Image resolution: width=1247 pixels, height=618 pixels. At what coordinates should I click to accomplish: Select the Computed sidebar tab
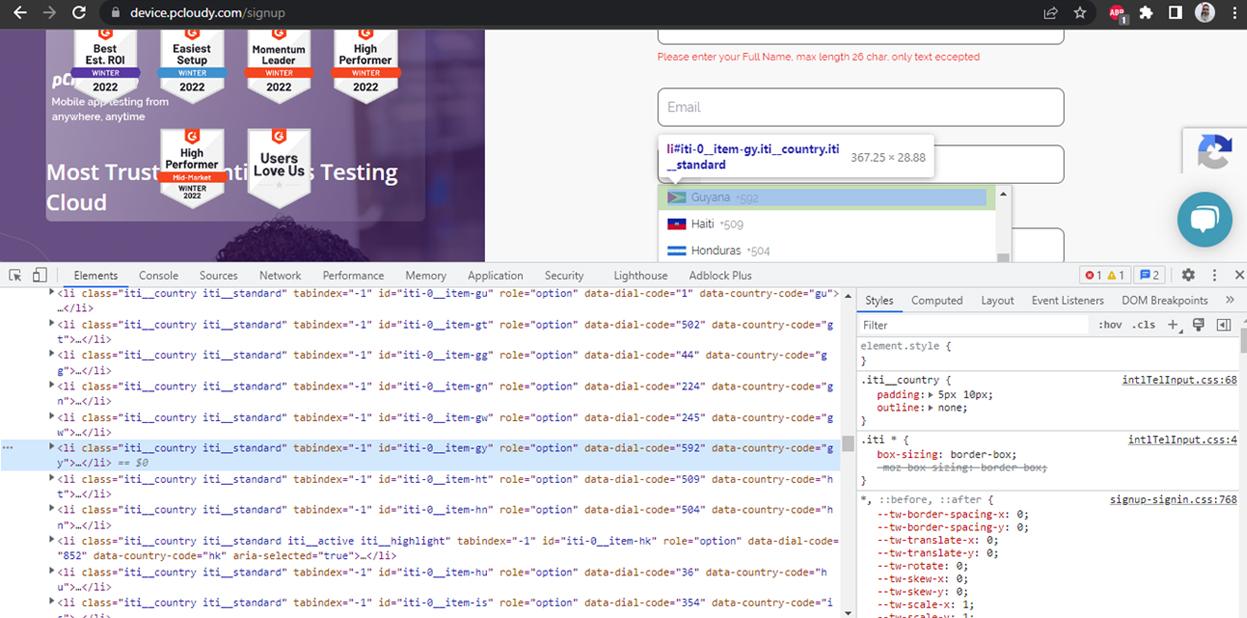[x=937, y=300]
